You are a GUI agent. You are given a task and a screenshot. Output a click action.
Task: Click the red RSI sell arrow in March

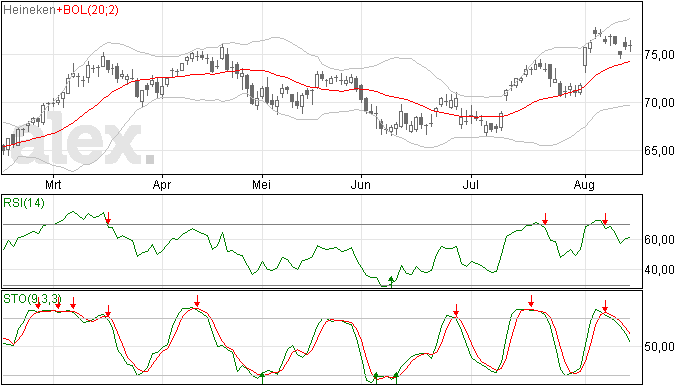(x=108, y=218)
